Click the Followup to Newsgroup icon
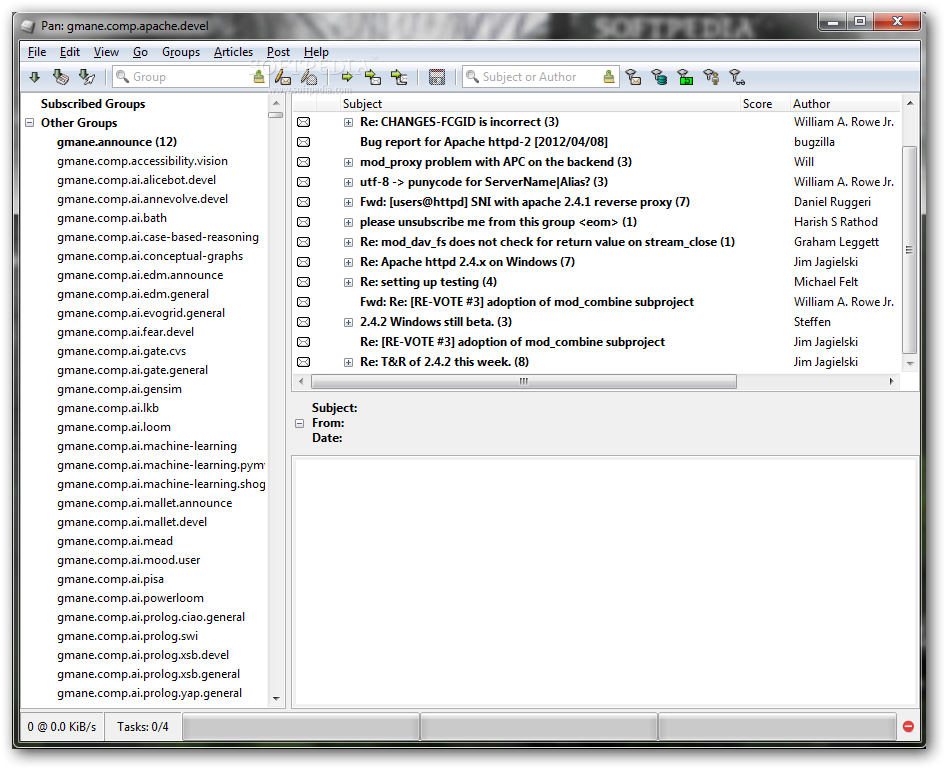 pyautogui.click(x=309, y=77)
